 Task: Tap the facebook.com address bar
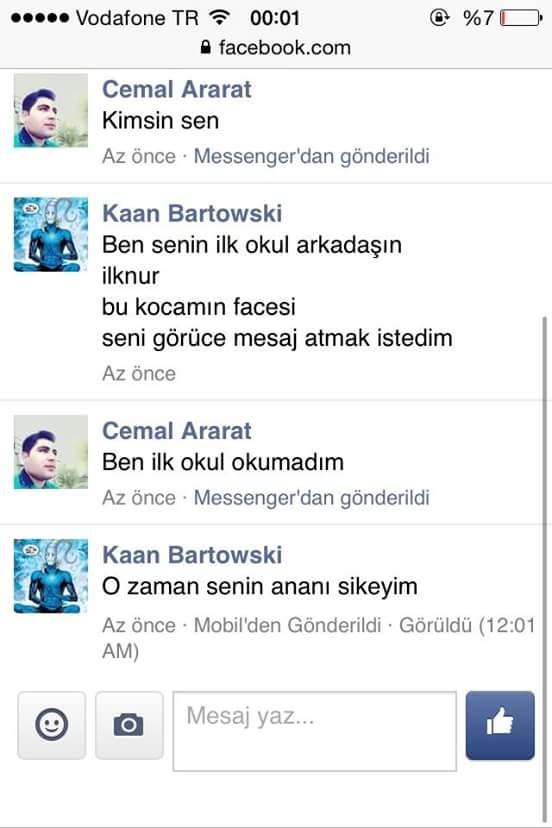(276, 48)
